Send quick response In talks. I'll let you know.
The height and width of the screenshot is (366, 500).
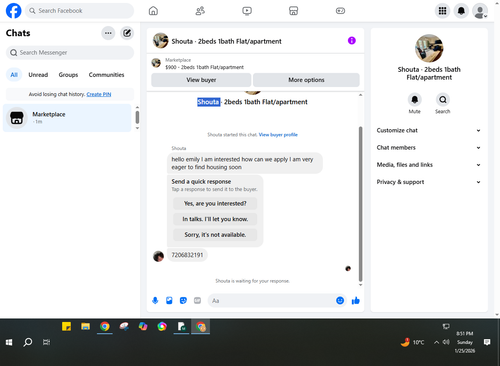coord(215,219)
